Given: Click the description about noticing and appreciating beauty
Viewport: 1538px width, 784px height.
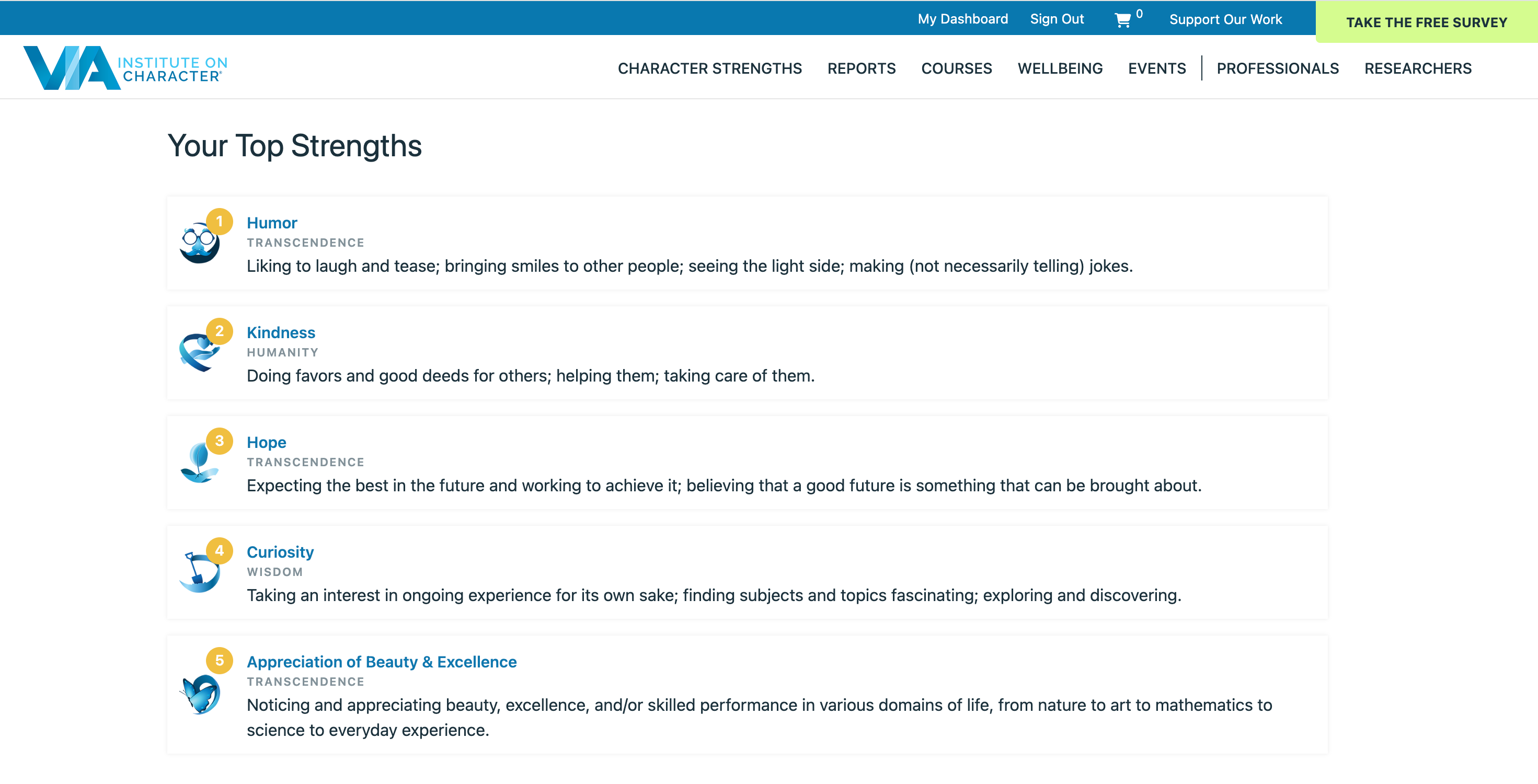Looking at the screenshot, I should pos(759,718).
